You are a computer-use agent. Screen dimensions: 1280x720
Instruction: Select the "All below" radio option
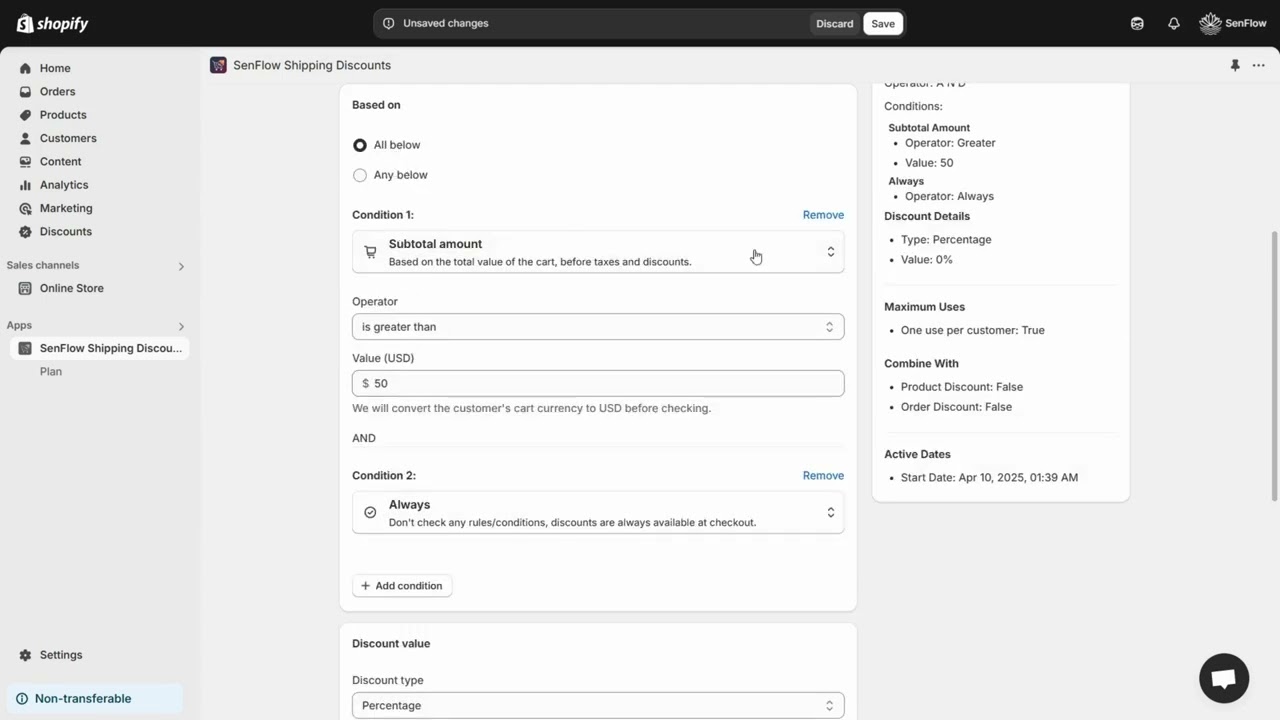[360, 145]
